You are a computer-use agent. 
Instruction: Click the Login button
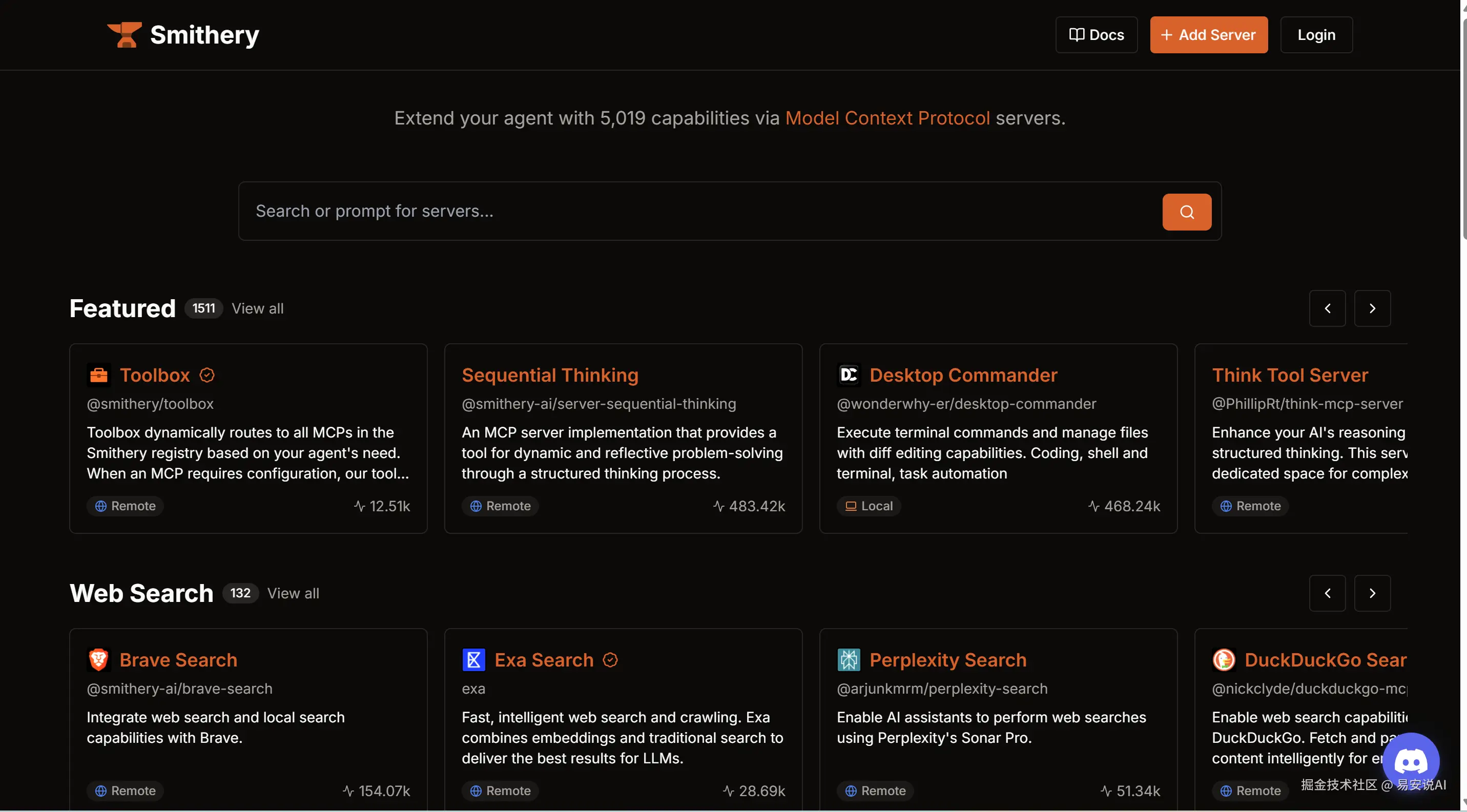[x=1315, y=35]
